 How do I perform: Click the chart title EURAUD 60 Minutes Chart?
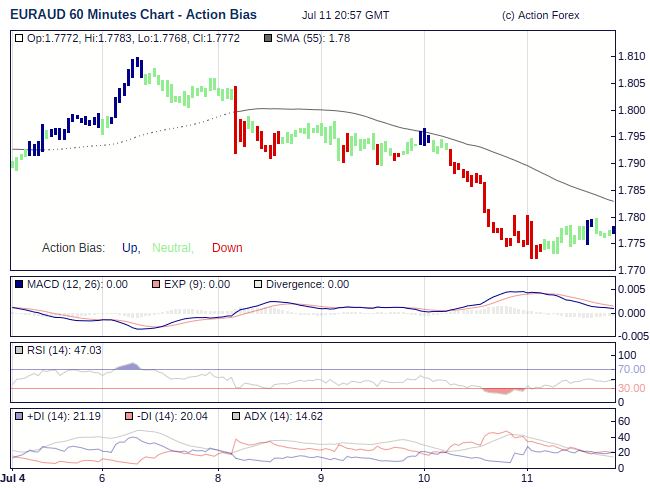coord(133,15)
